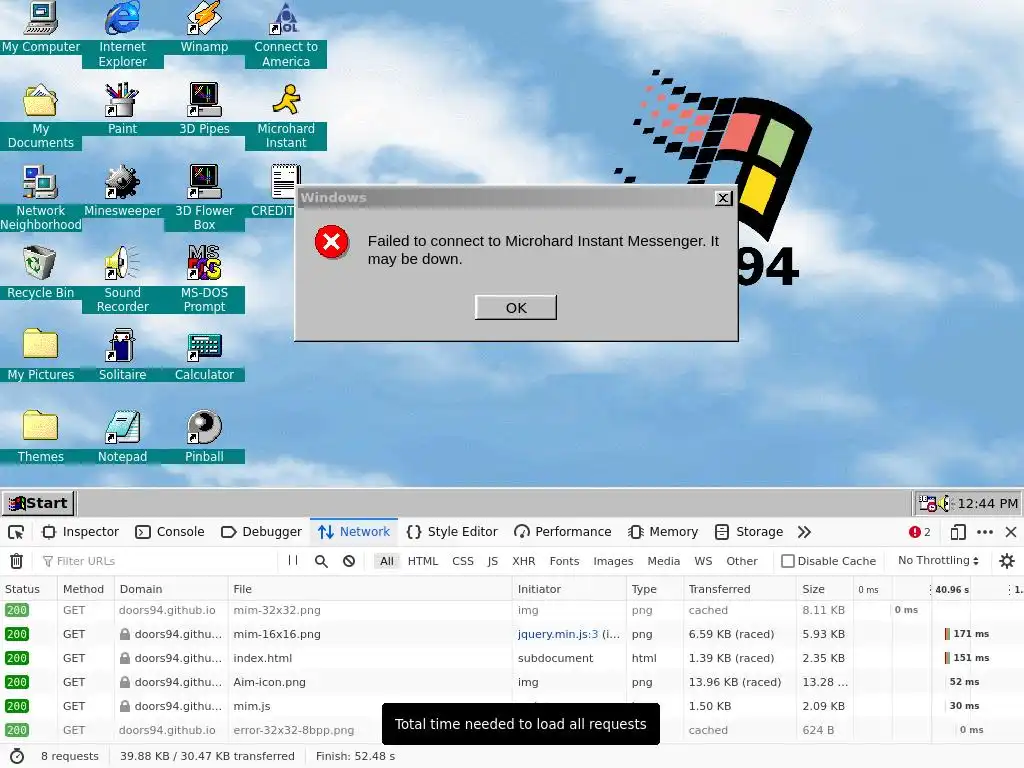
Task: Sort requests by Domain column header
Action: coord(171,589)
